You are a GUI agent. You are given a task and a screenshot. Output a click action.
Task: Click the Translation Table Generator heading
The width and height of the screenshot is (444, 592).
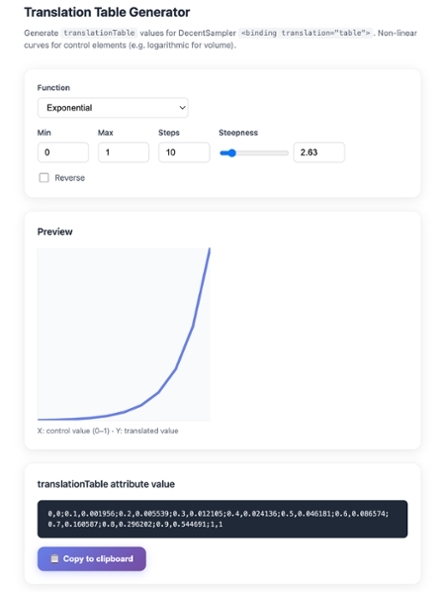point(107,12)
